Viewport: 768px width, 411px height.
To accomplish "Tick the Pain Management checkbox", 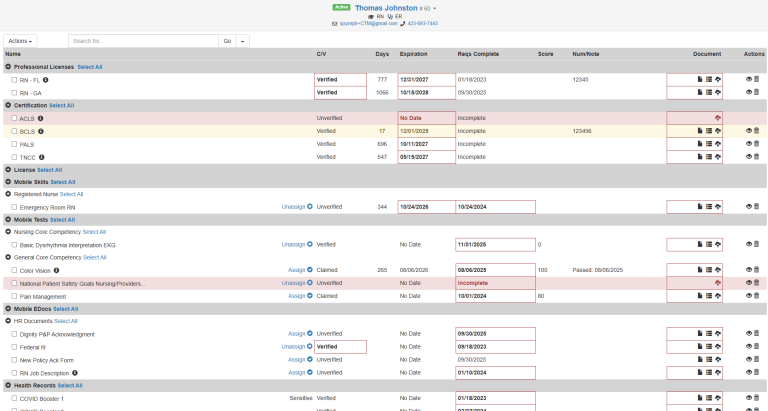I will click(x=14, y=296).
